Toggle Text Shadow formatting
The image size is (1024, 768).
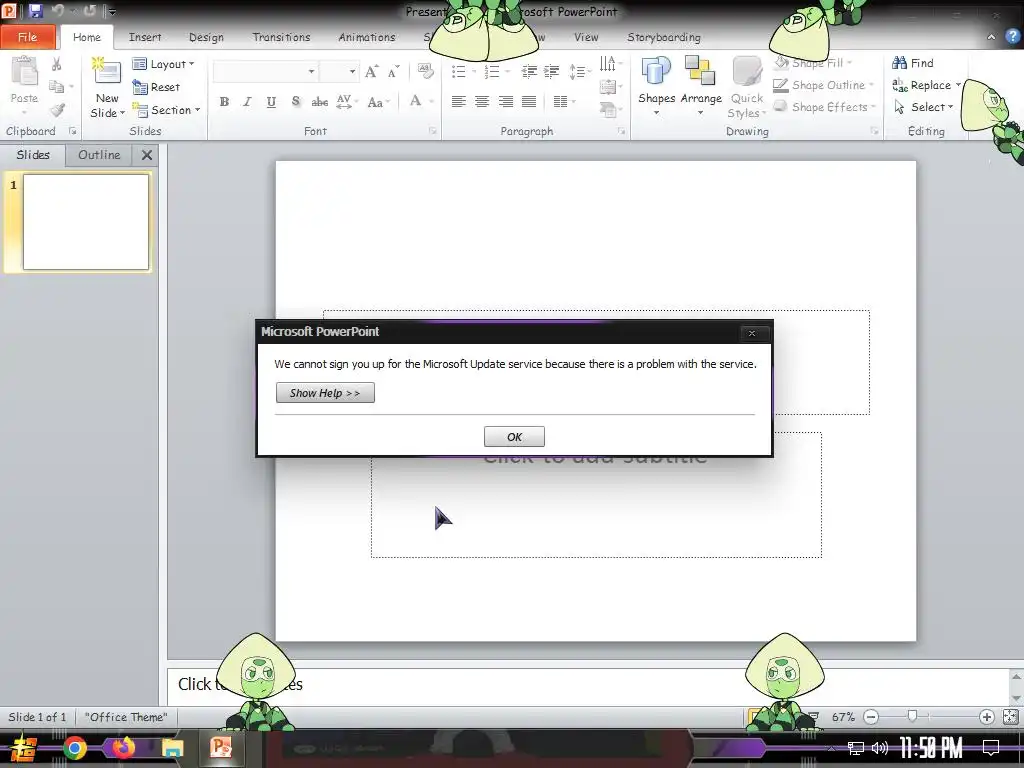point(295,101)
